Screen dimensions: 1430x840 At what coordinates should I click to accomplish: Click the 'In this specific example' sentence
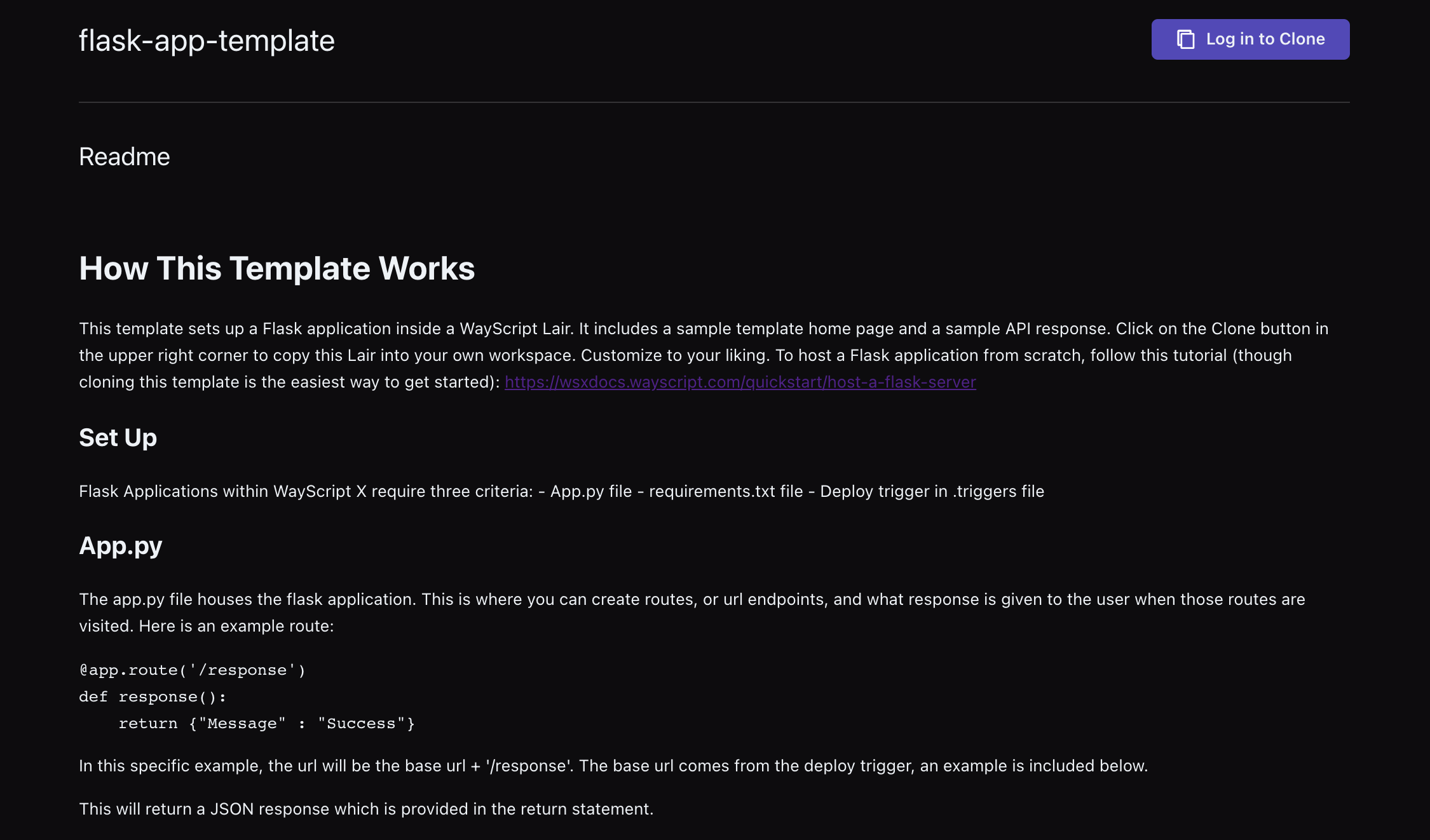coord(613,766)
